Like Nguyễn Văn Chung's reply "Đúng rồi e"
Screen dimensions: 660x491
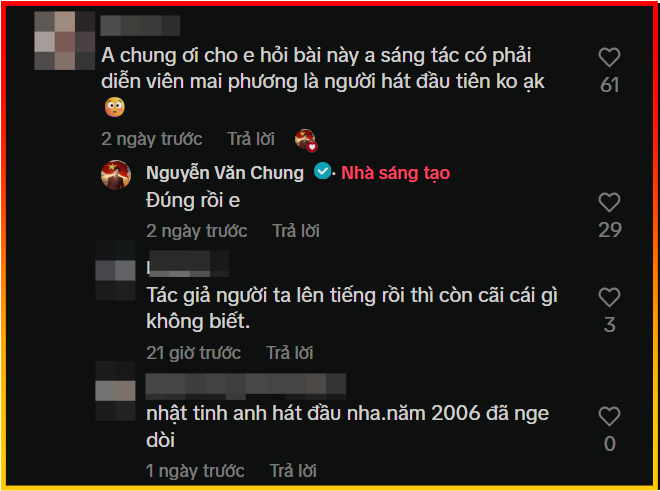609,202
